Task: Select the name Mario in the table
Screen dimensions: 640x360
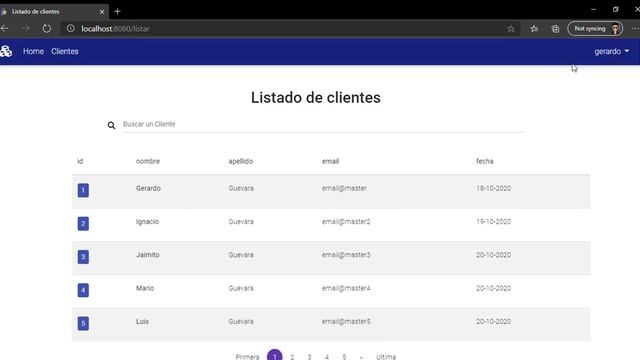Action: click(x=145, y=288)
